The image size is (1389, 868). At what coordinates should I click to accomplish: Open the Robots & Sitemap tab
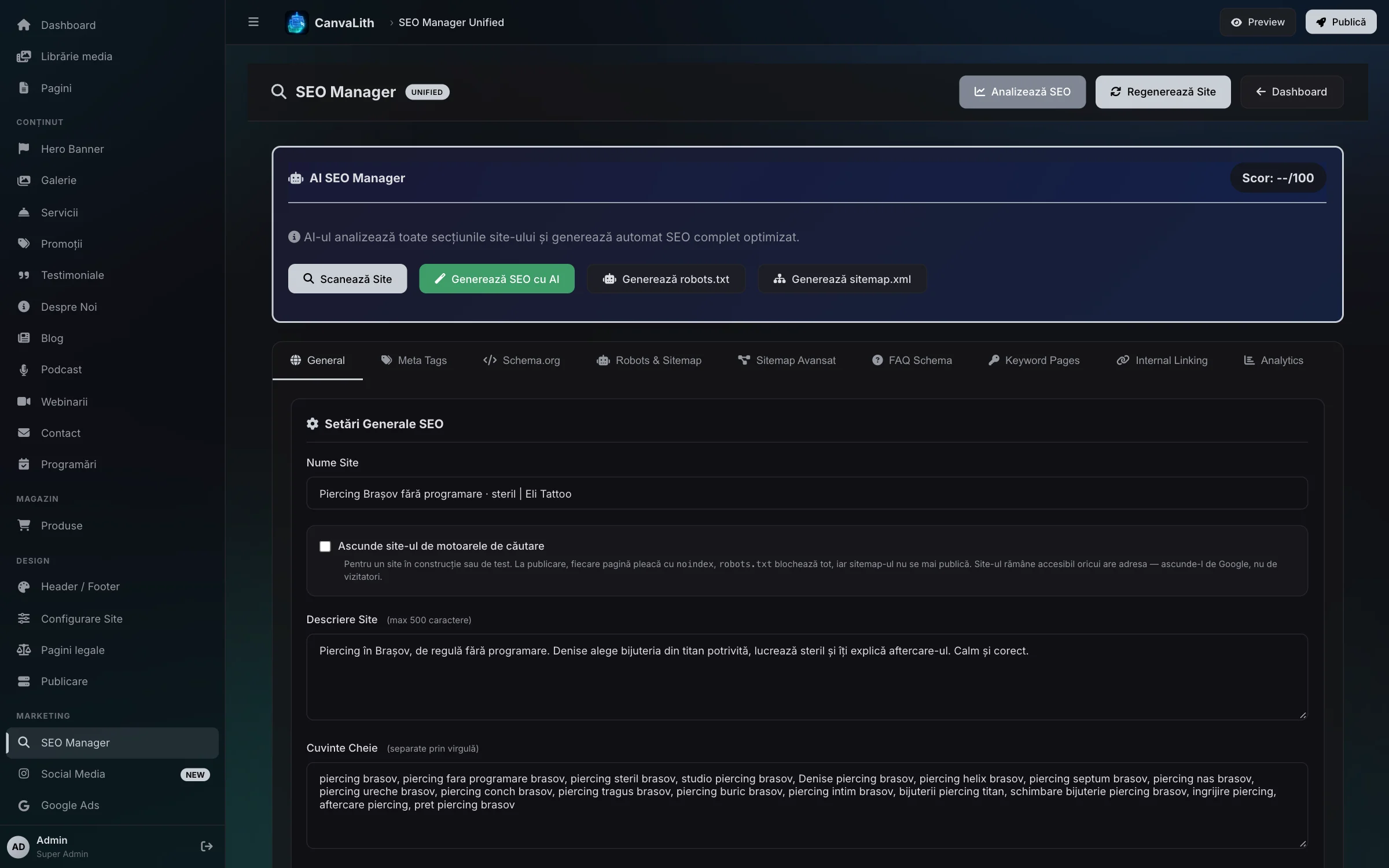tap(649, 360)
